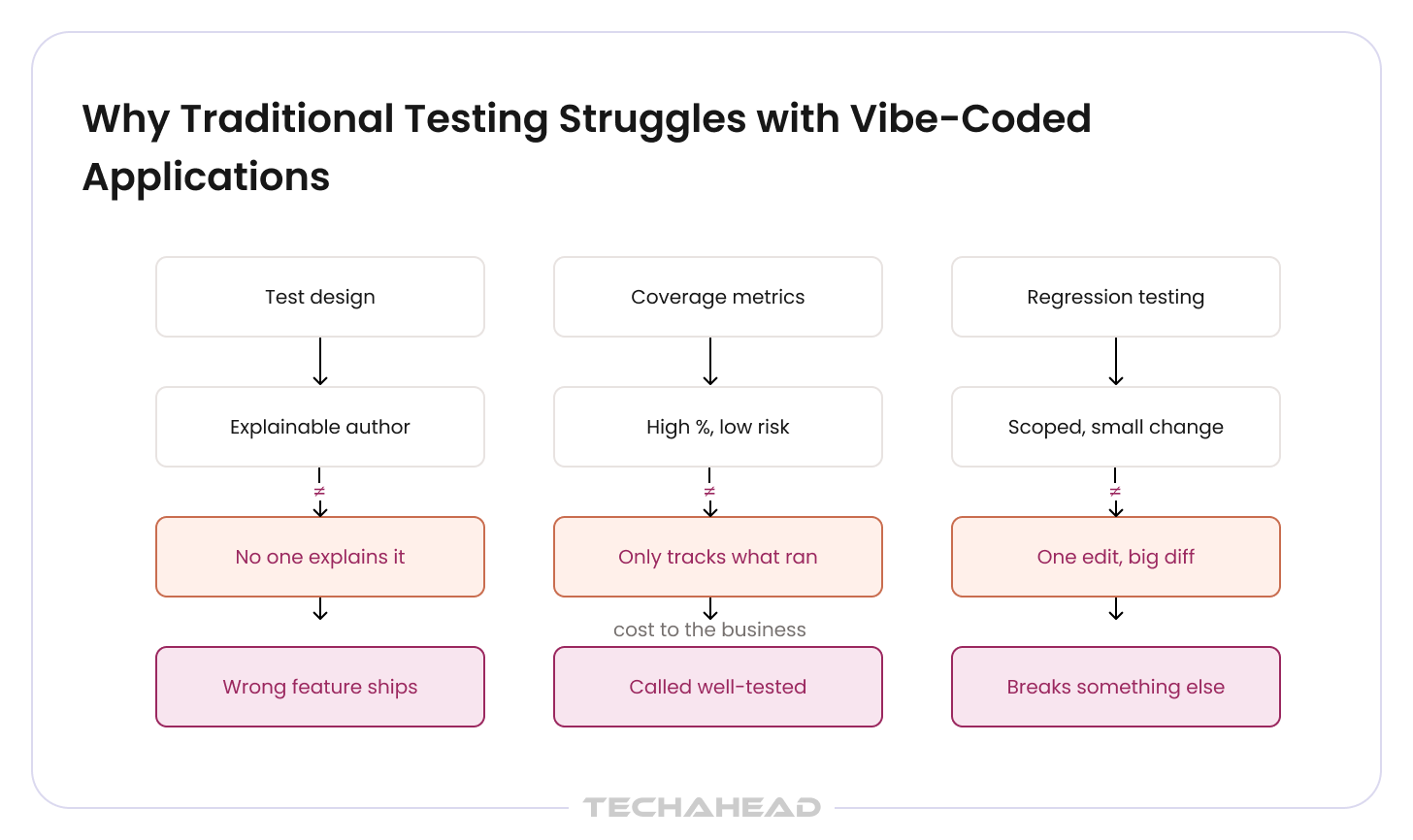This screenshot has width=1413, height=840.
Task: Click the pink Breaks something else box
Action: 1116,687
